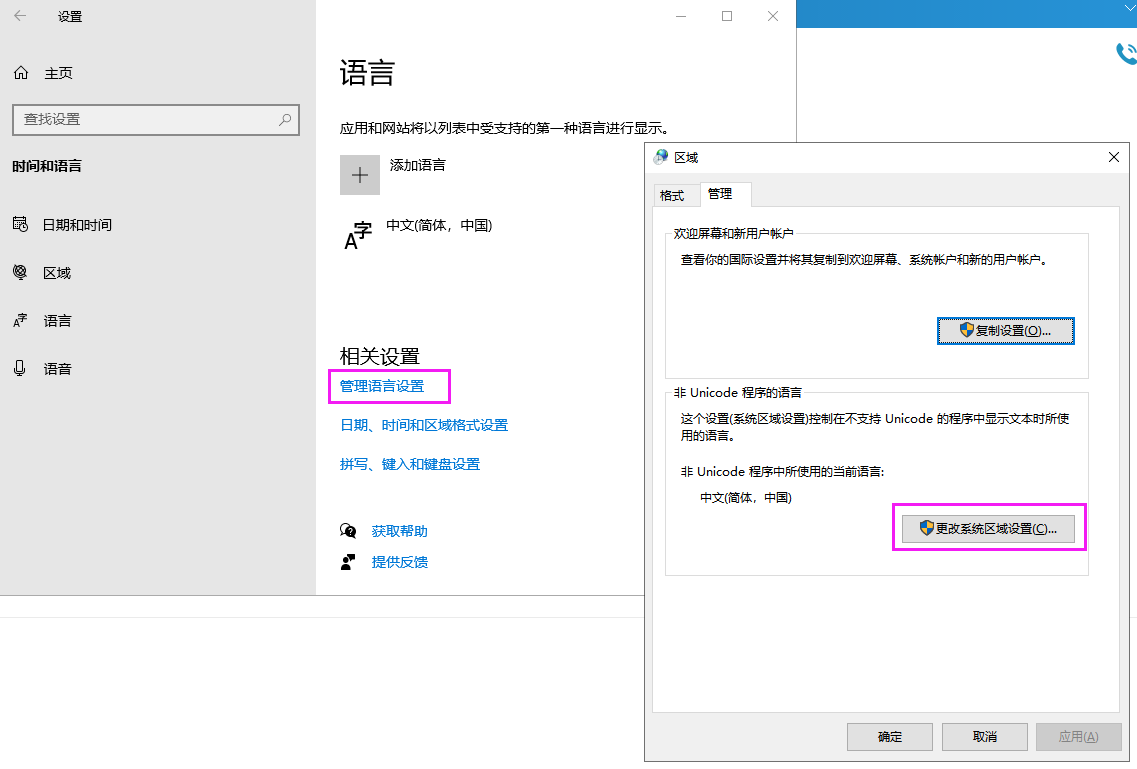The image size is (1137, 769).
Task: Open the 管理语言设置 link
Action: (382, 386)
